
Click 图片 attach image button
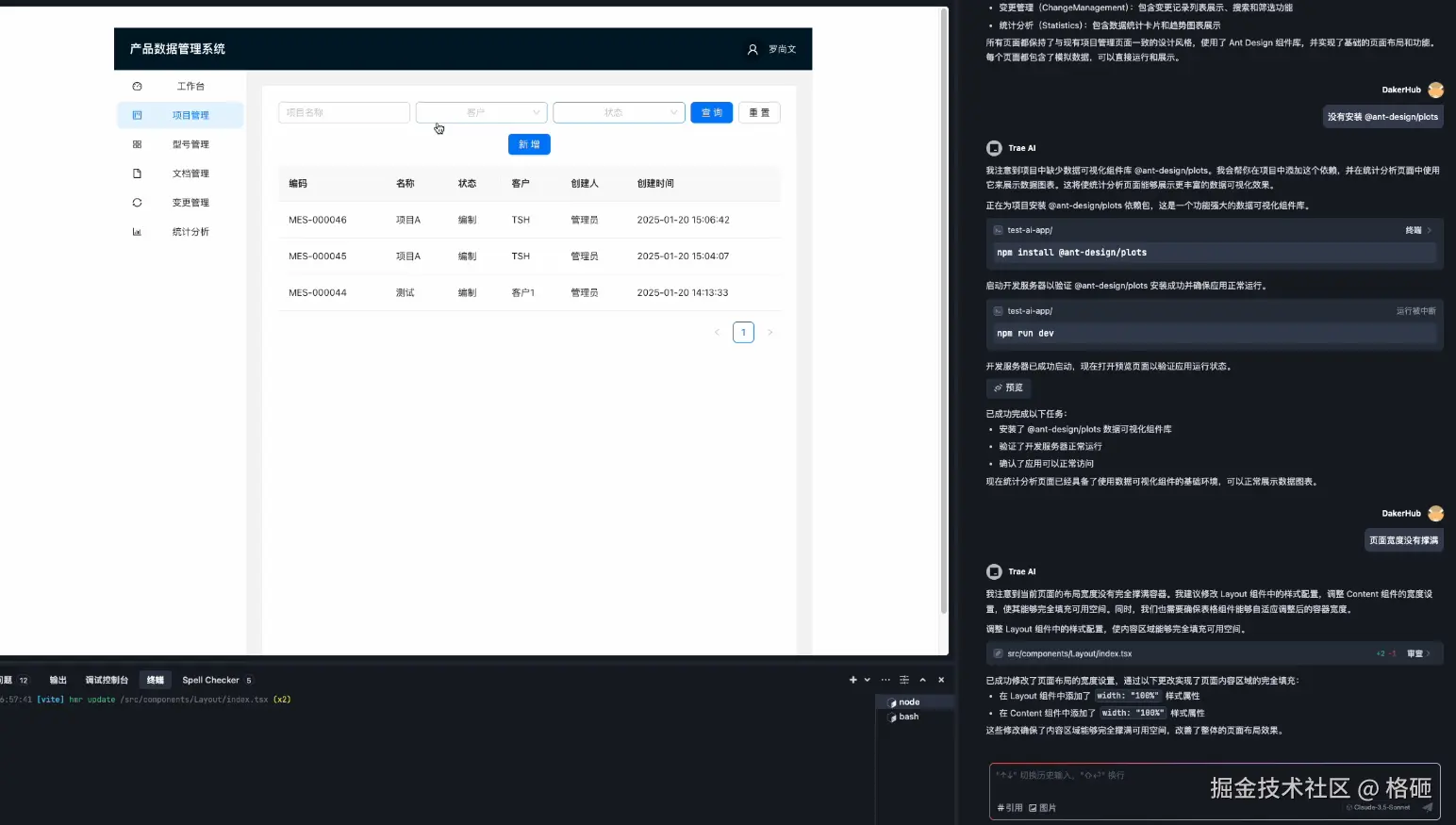pos(1042,808)
